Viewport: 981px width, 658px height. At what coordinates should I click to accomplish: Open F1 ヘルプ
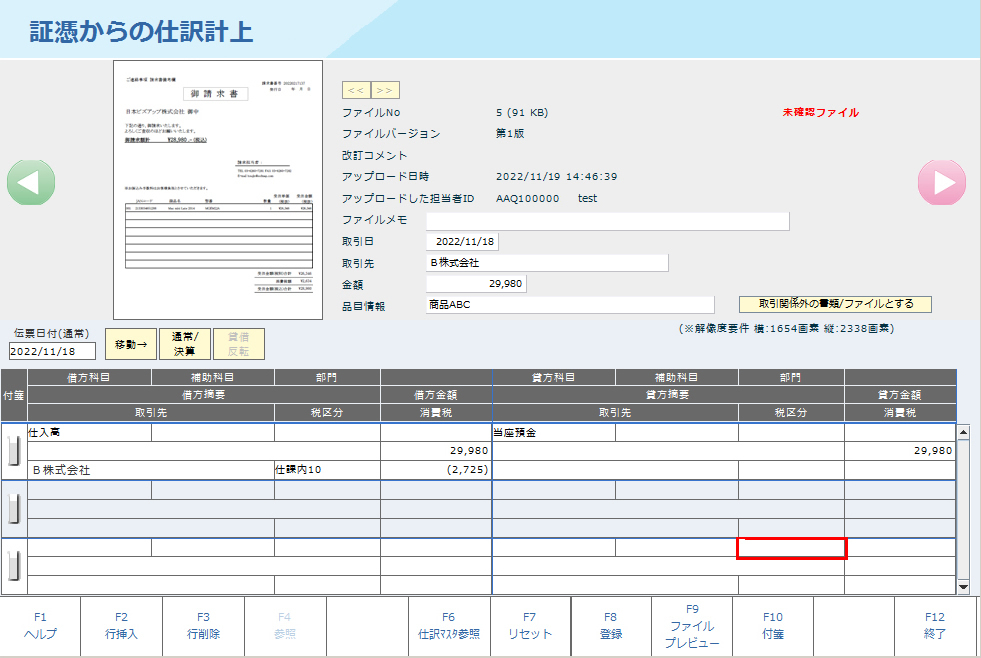click(x=40, y=625)
